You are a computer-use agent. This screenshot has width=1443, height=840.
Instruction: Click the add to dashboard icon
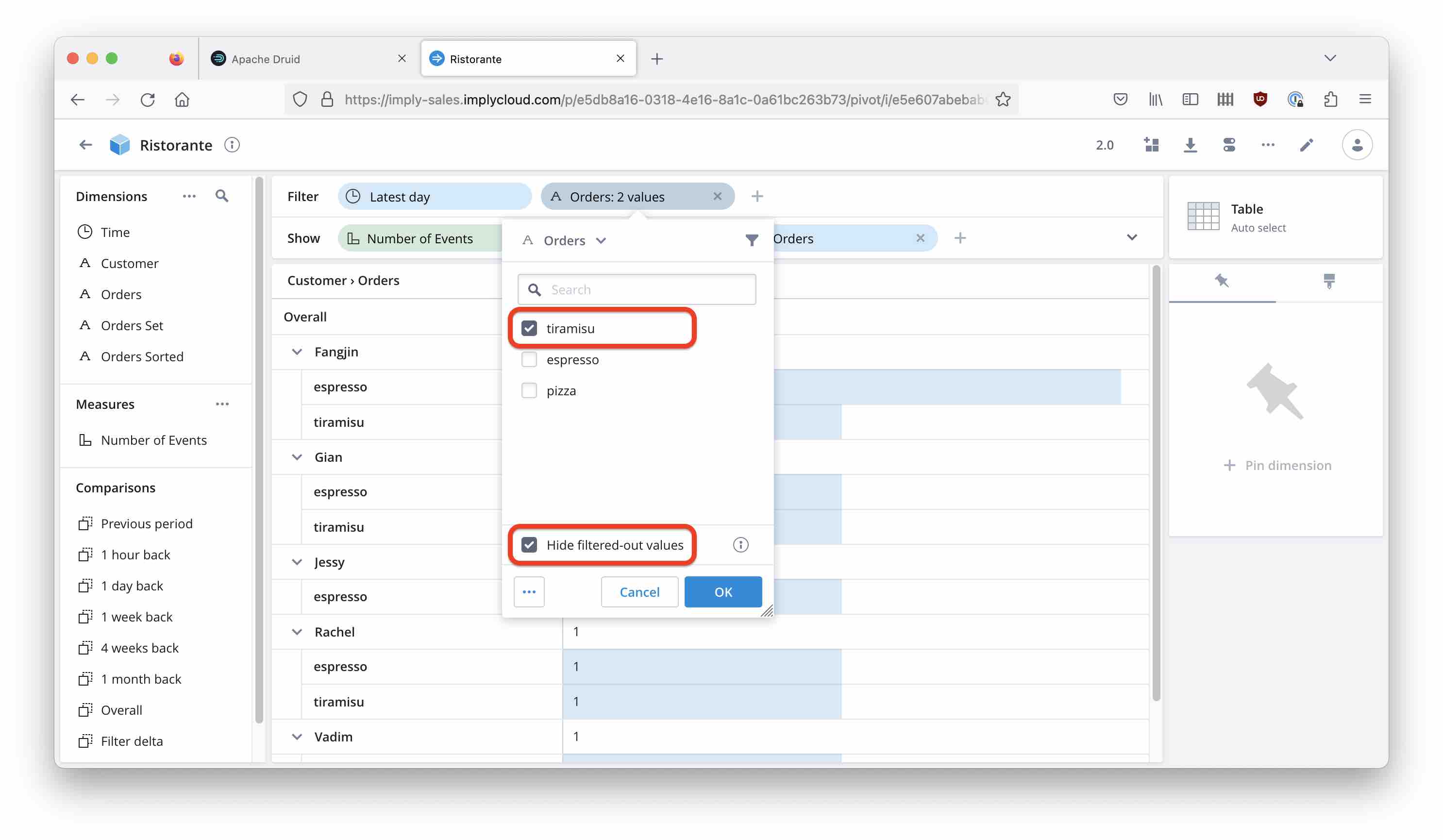1151,145
